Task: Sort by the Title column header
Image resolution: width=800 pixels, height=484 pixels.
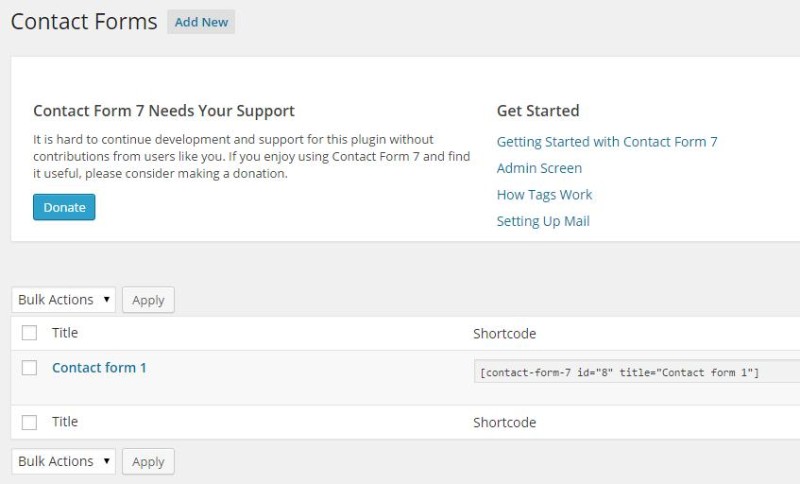Action: coord(65,333)
